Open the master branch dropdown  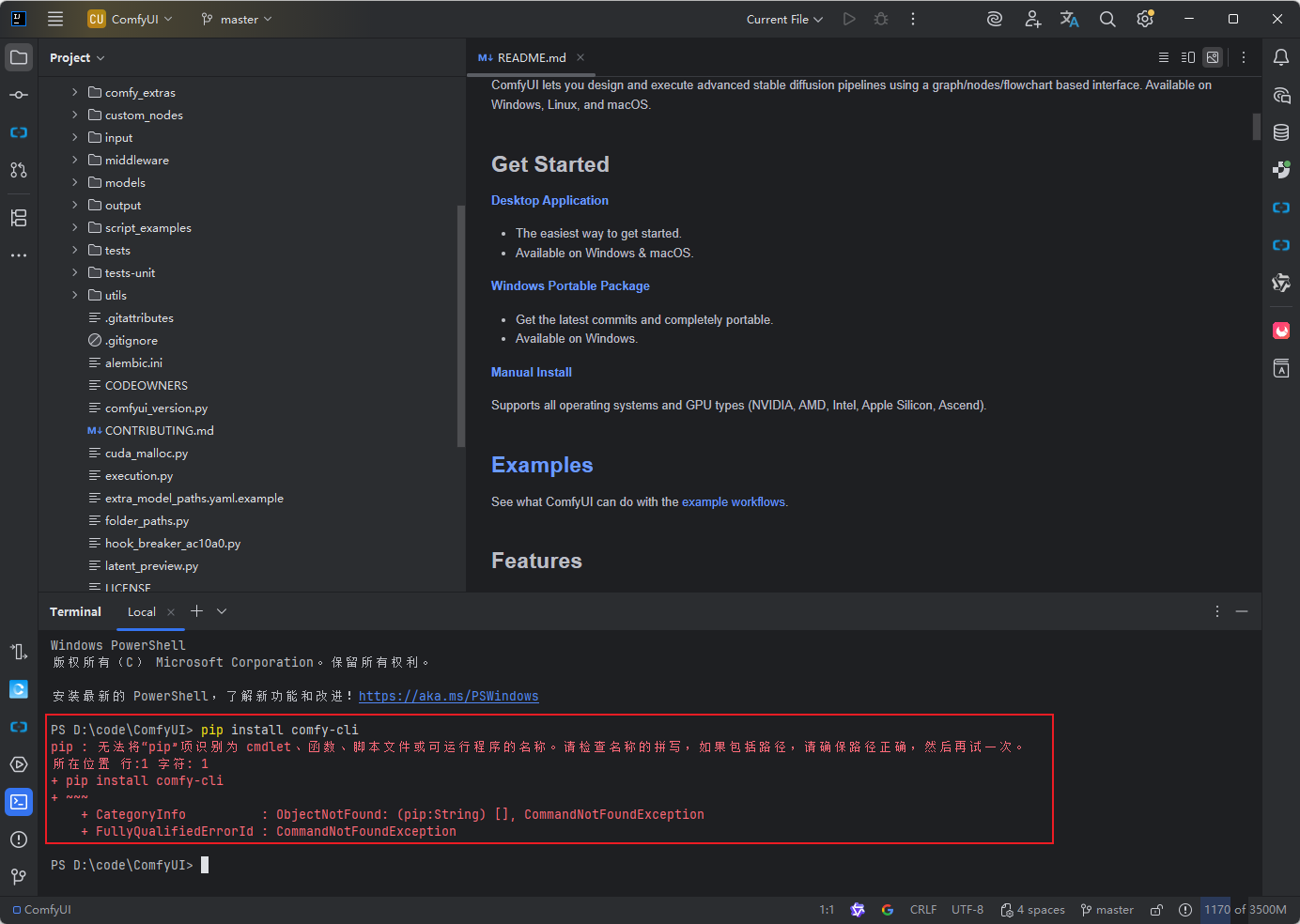237,19
